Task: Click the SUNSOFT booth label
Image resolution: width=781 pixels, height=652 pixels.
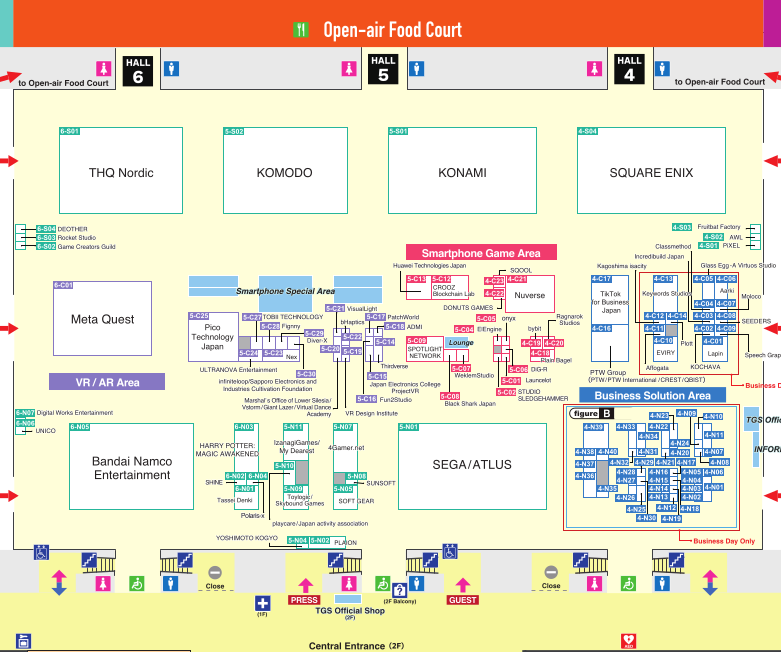Action: click(x=381, y=483)
